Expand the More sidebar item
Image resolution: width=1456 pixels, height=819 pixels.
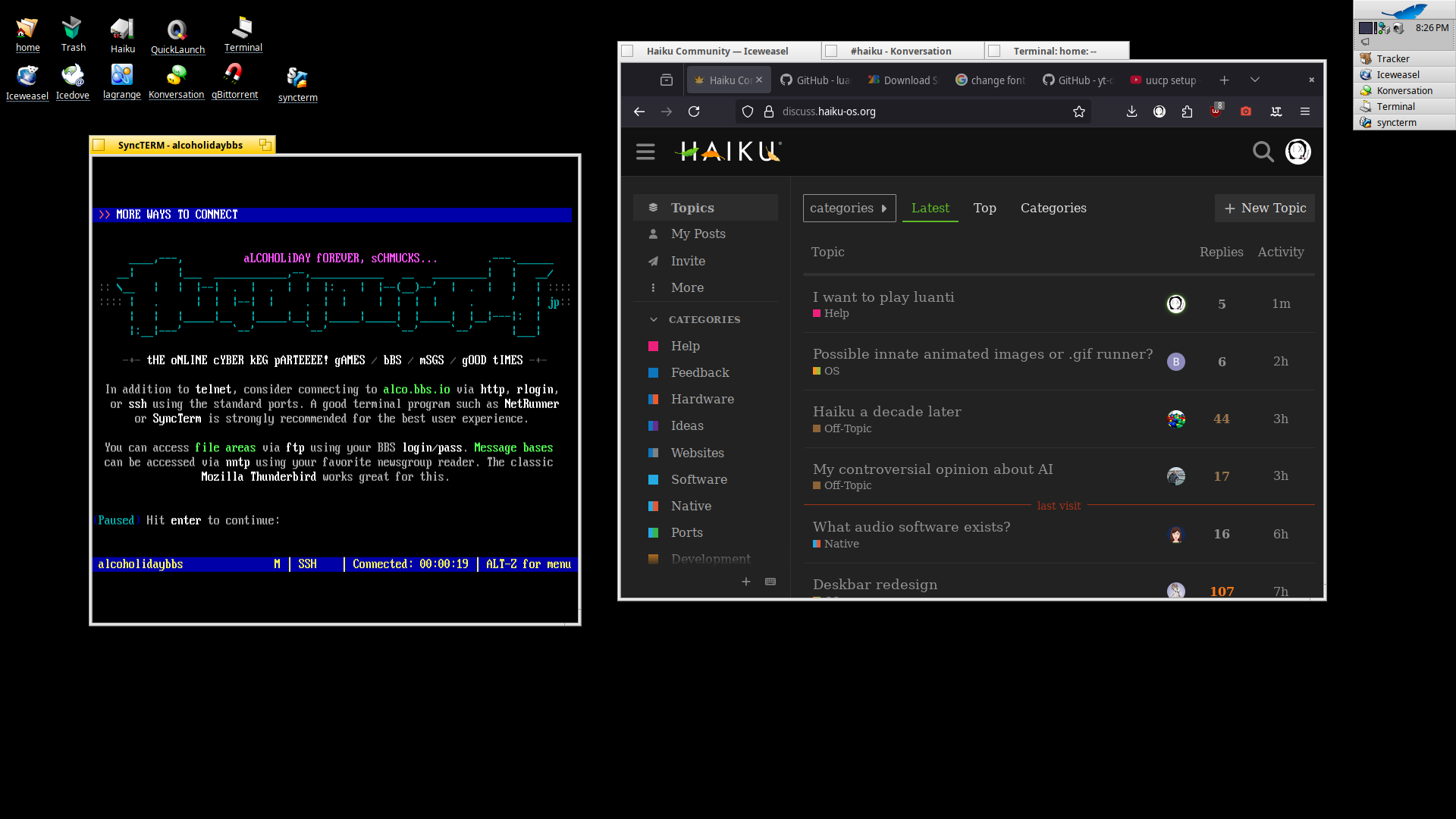pyautogui.click(x=686, y=287)
